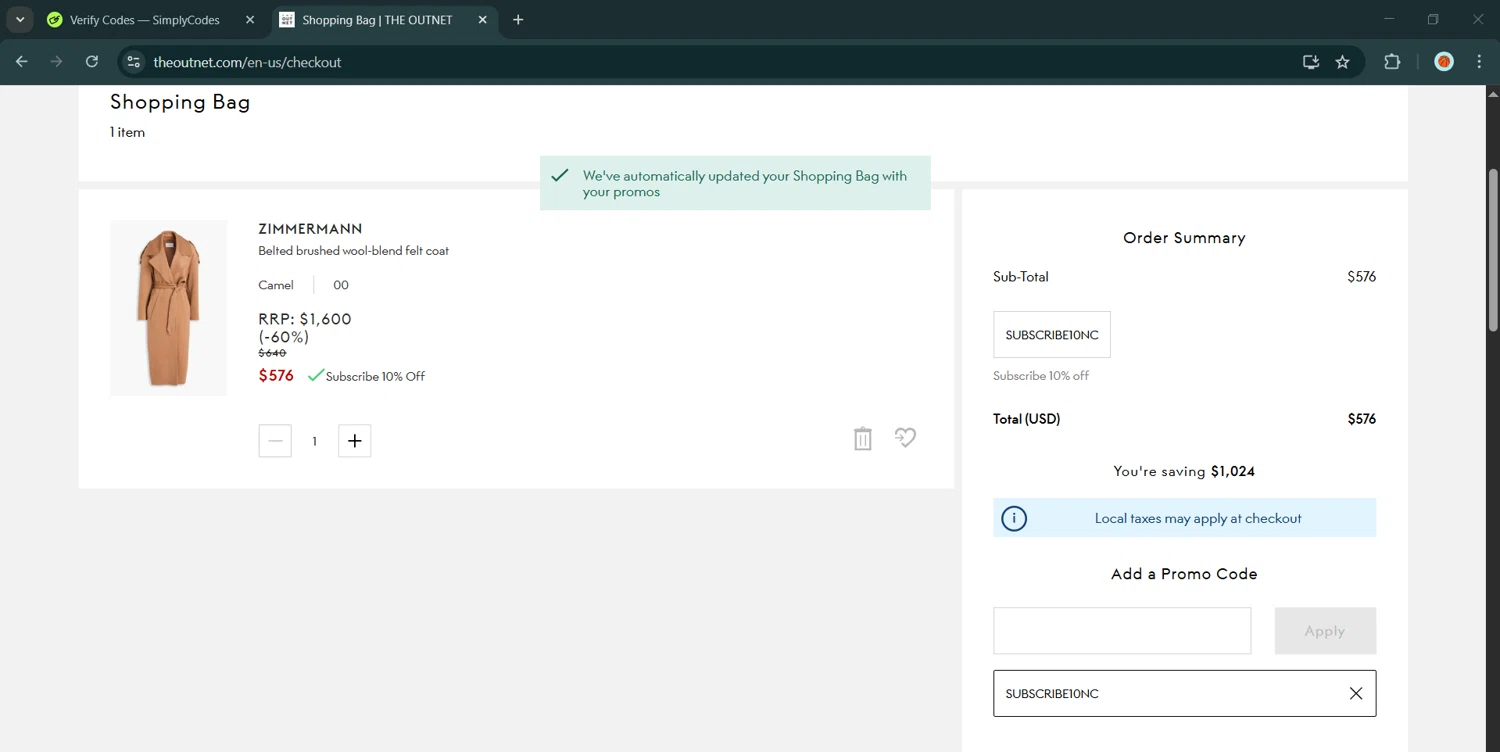Viewport: 1500px width, 752px height.
Task: Click the address bar URL theoutnet.com/en-us/checkout
Action: click(x=247, y=62)
